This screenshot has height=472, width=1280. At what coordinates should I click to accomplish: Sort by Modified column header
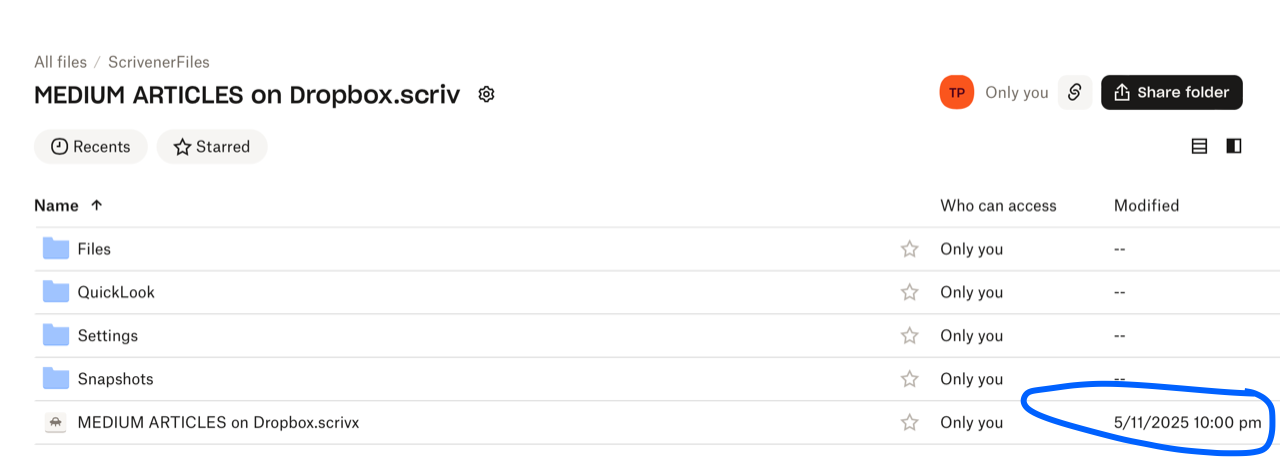(x=1146, y=205)
